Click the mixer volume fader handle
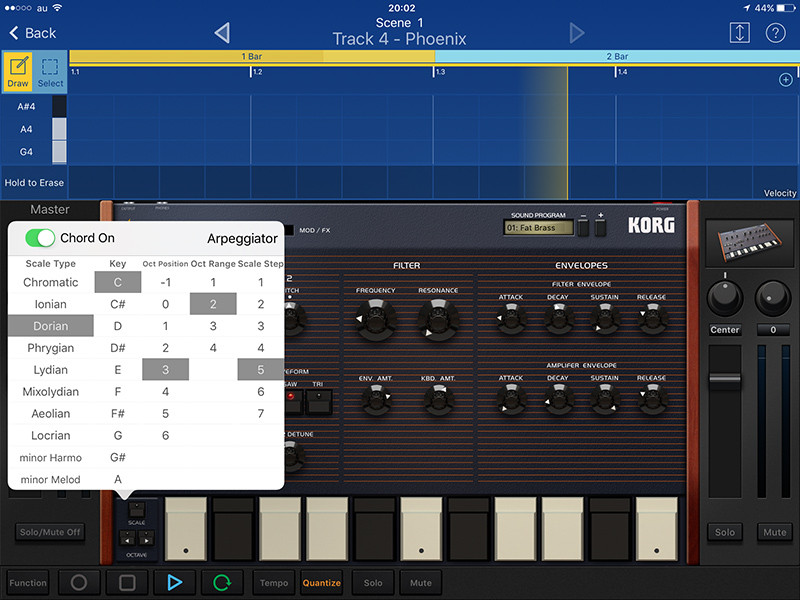The width and height of the screenshot is (800, 600). (724, 380)
